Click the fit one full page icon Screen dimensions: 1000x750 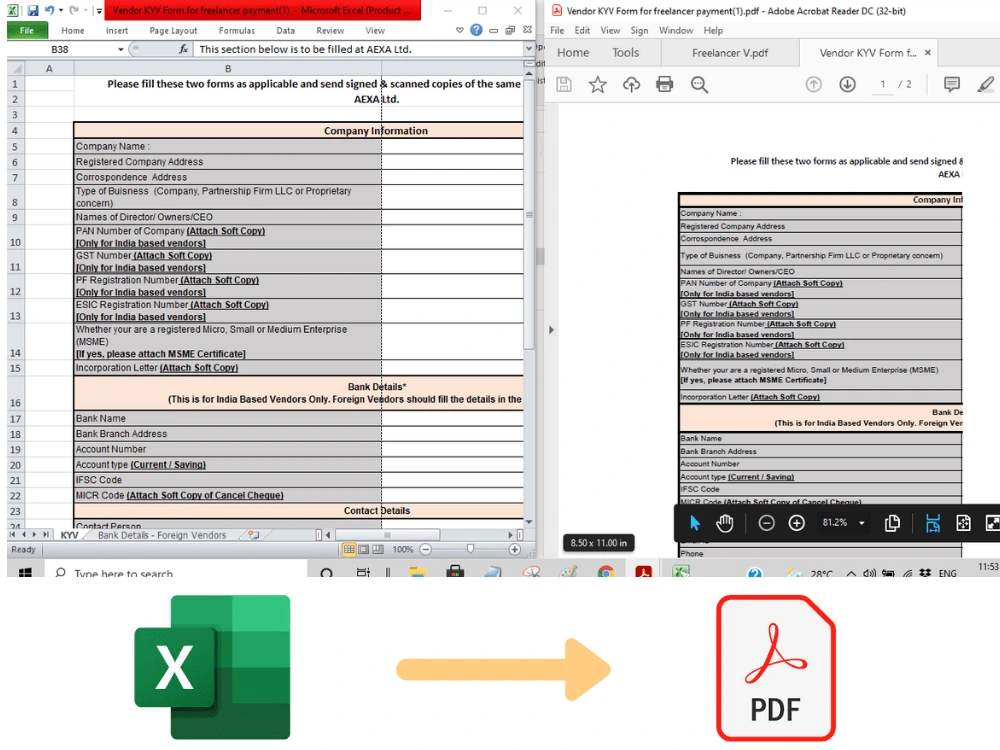coord(963,523)
